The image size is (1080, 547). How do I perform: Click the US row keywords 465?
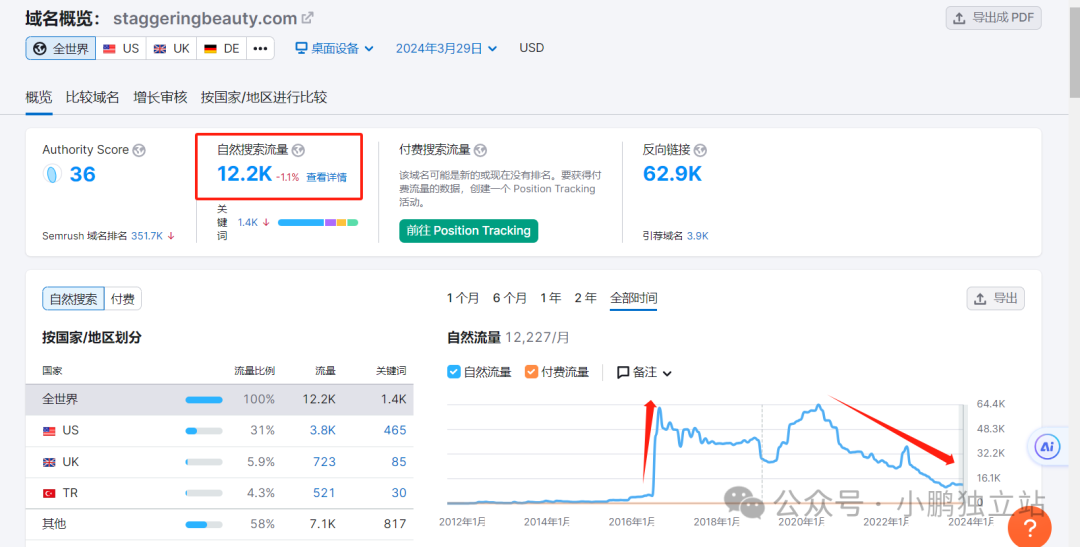(395, 431)
